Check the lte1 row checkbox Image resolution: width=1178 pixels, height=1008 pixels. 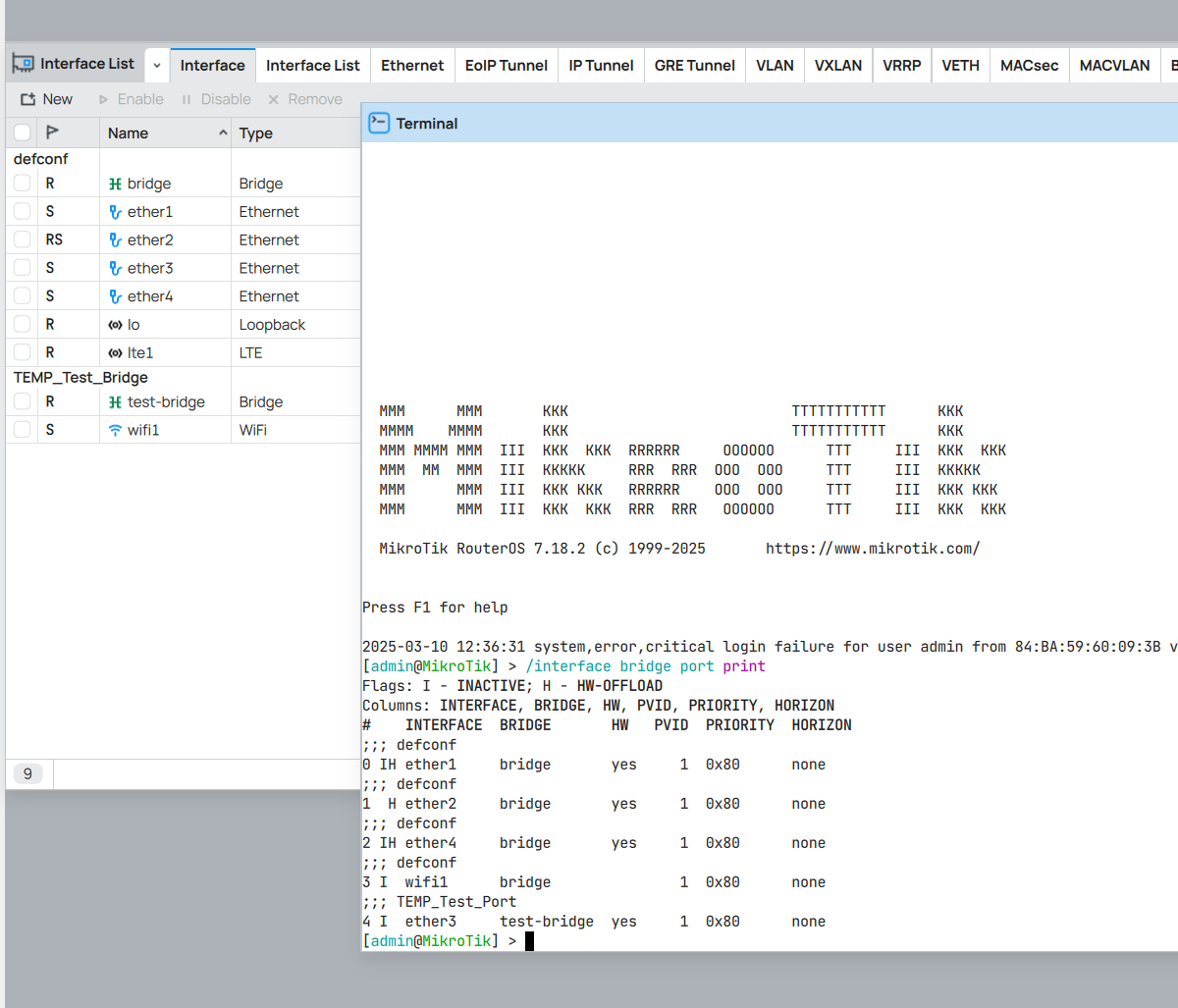[x=23, y=352]
